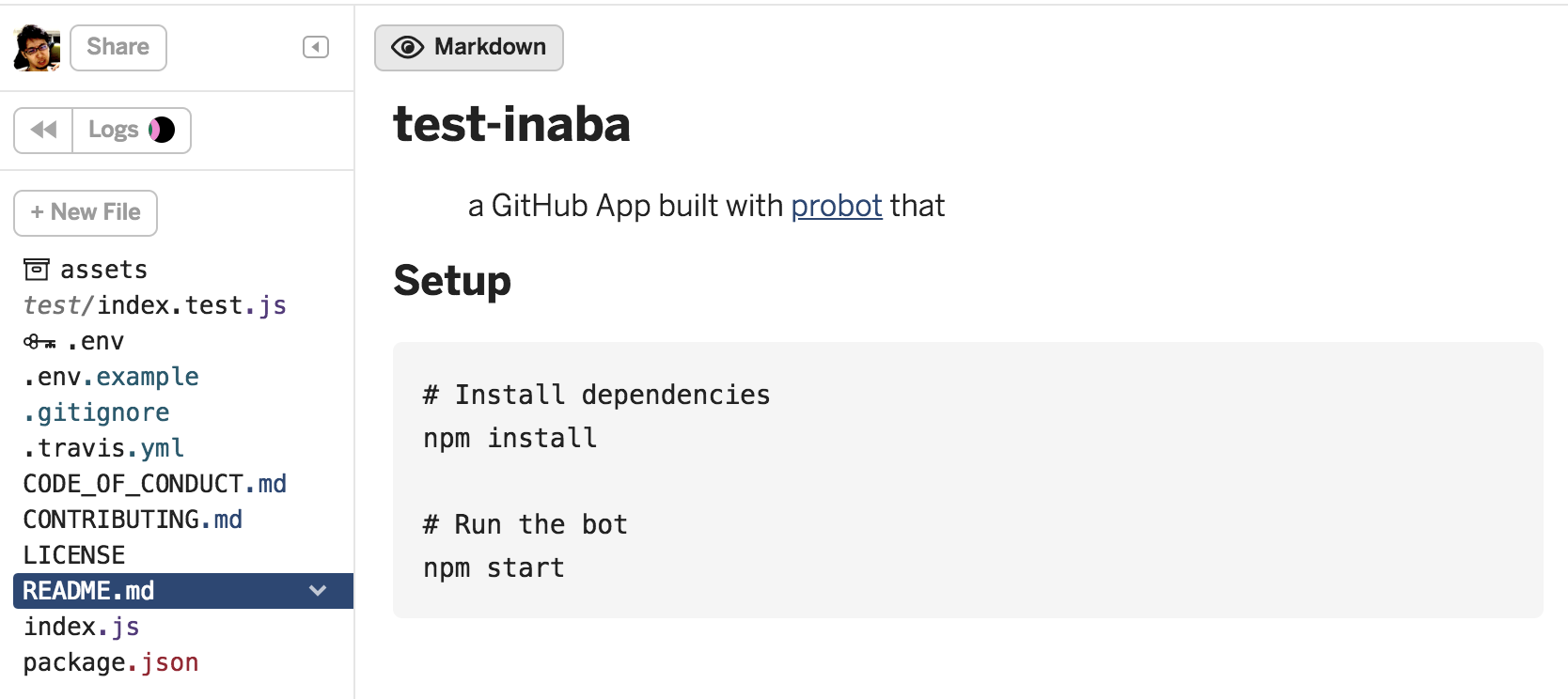Open package.json in the file list

[111, 662]
